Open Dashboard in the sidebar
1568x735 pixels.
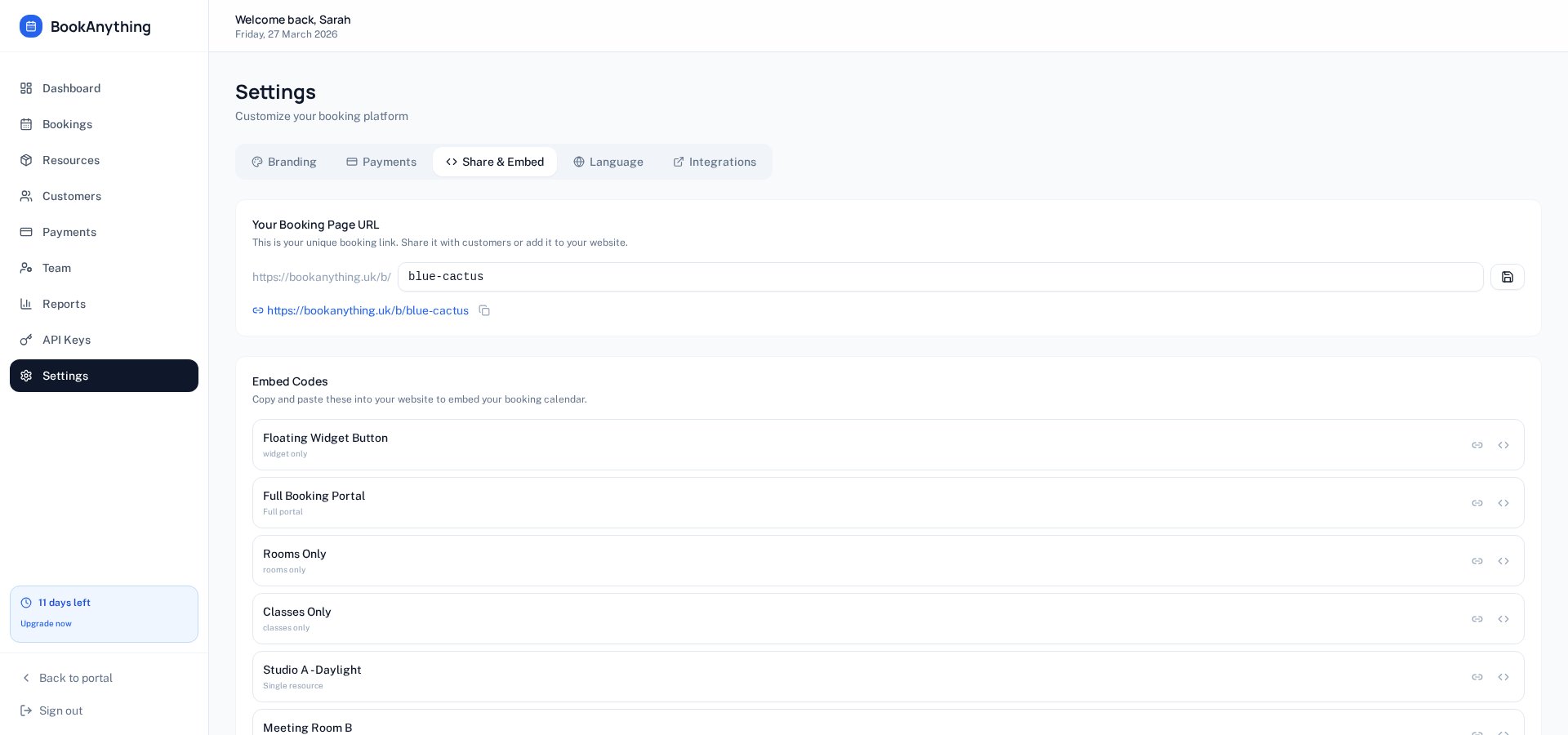coord(104,88)
